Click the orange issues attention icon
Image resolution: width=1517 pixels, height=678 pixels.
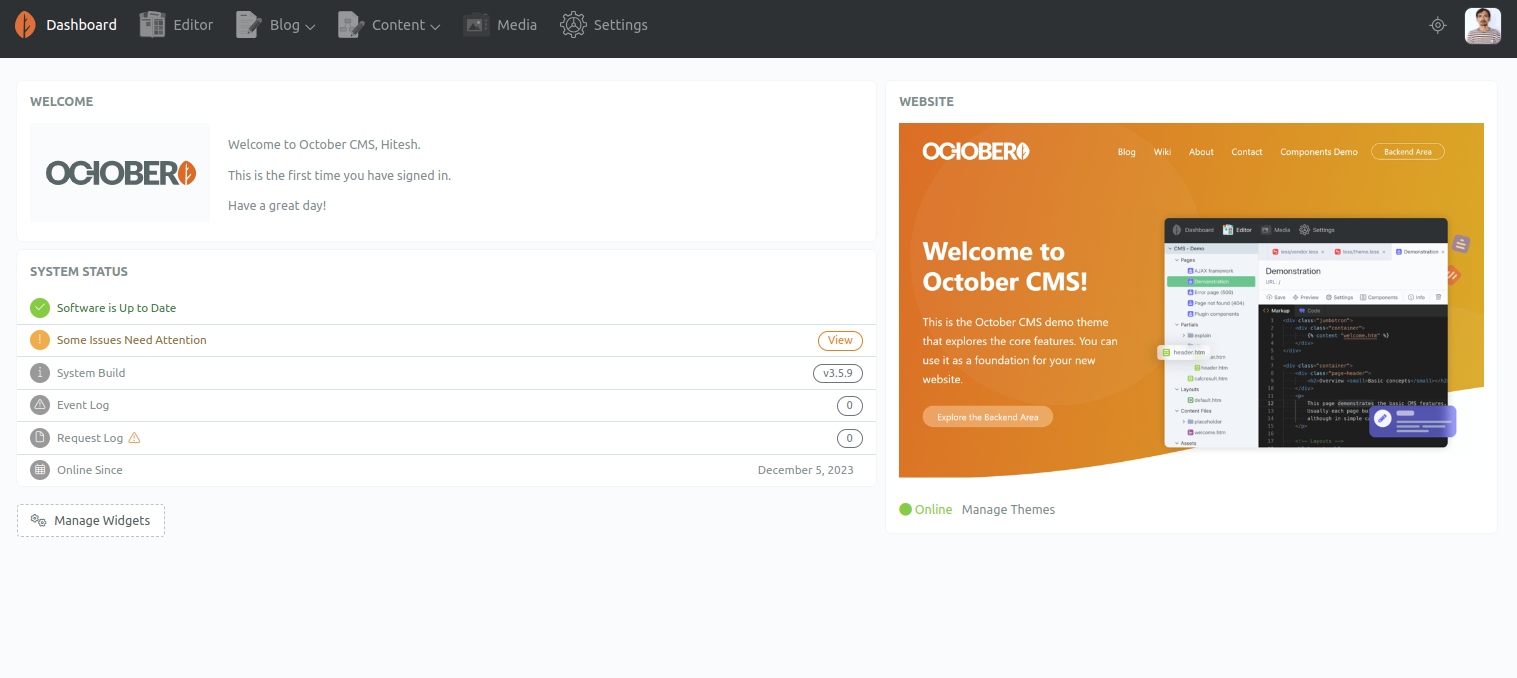[x=40, y=340]
